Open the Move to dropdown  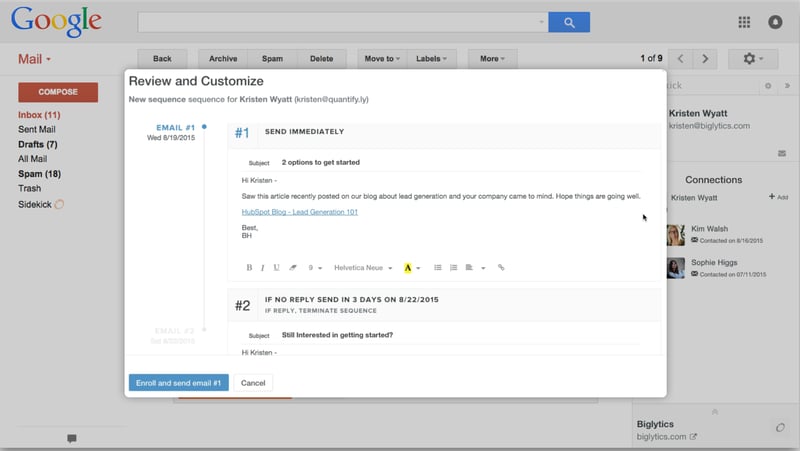tap(382, 59)
